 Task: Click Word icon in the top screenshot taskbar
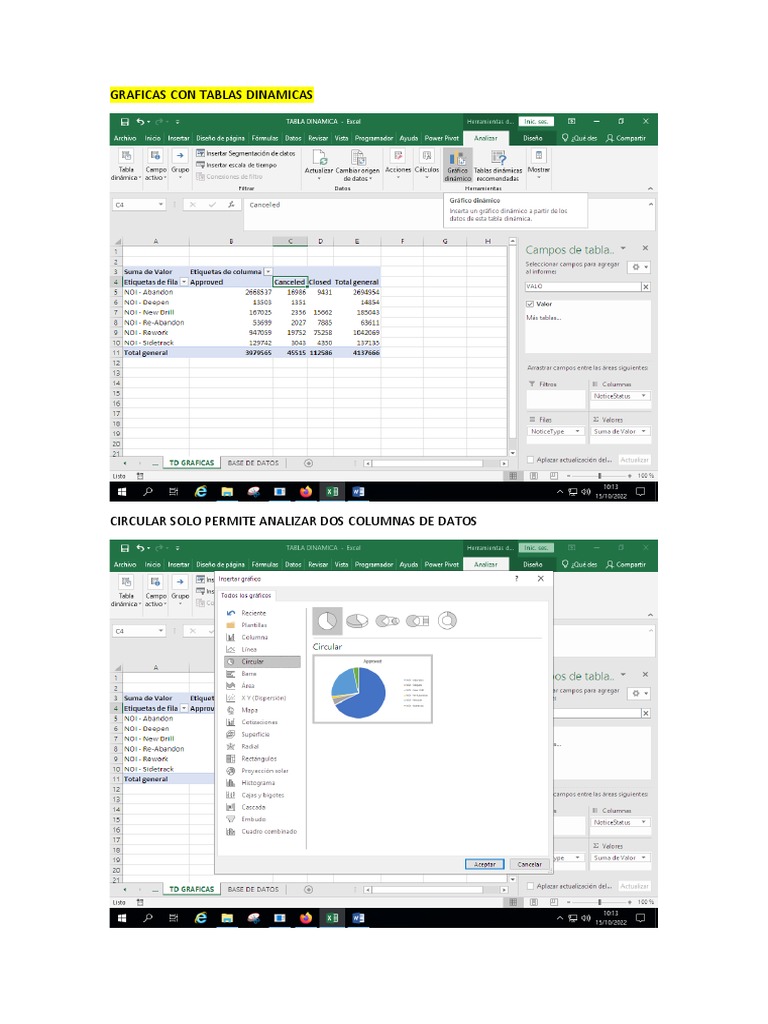(x=358, y=492)
